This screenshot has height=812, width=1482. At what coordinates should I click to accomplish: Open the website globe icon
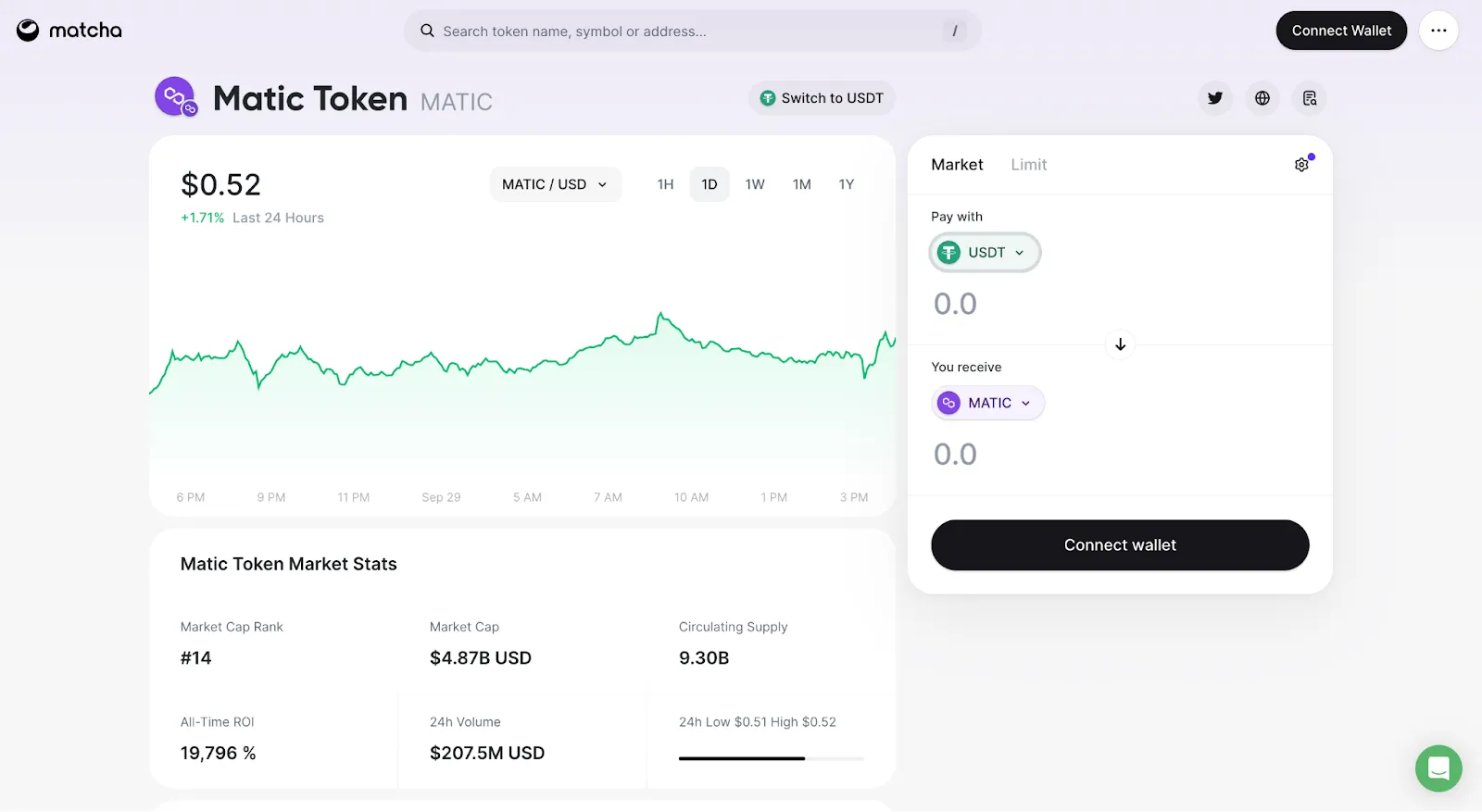pos(1262,98)
